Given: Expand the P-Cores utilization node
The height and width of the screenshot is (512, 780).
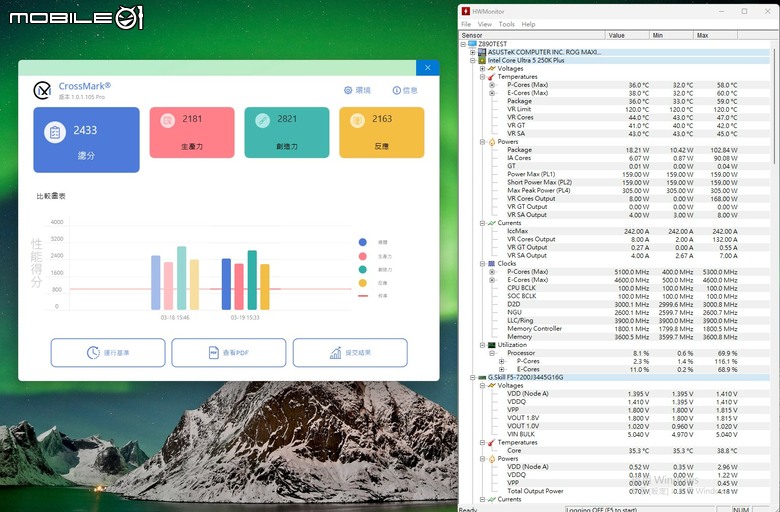Looking at the screenshot, I should coord(501,361).
